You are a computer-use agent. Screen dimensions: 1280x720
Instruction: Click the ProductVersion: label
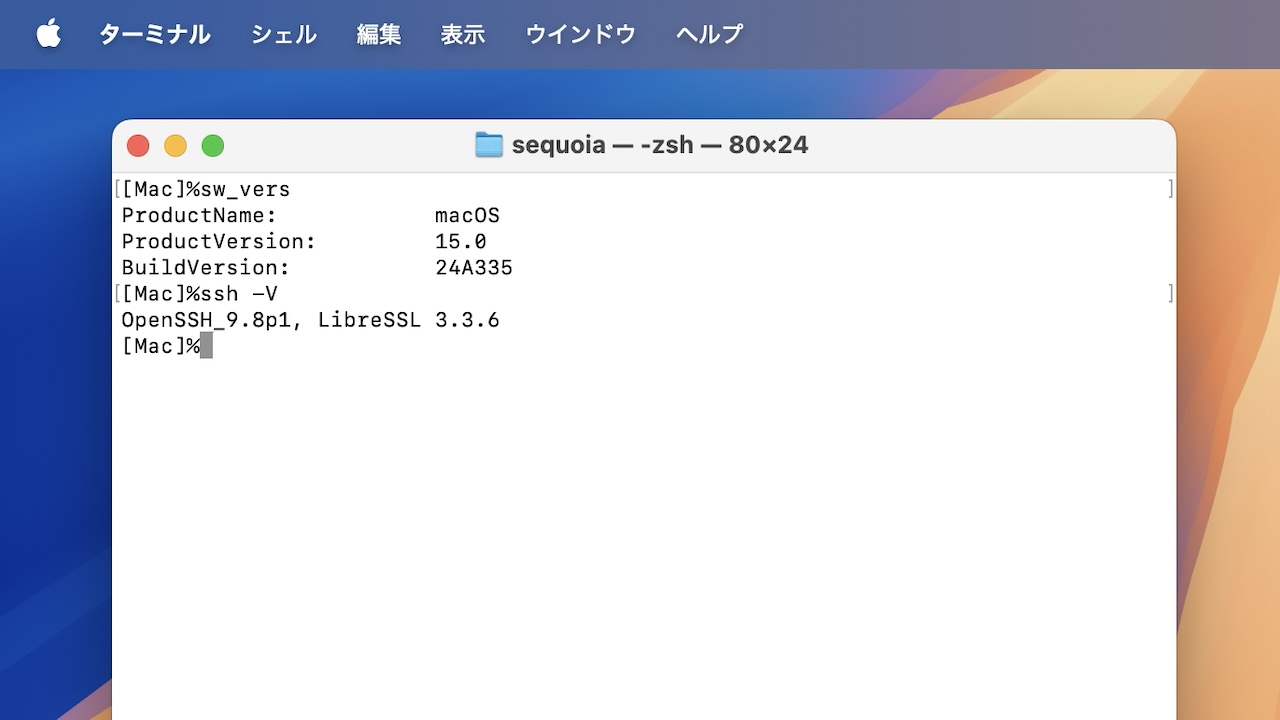pos(219,241)
